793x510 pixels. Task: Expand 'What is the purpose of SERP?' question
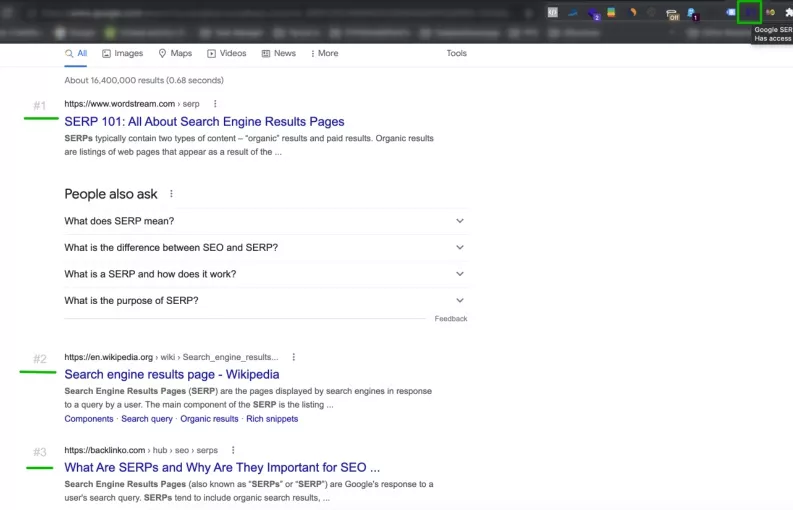pos(265,301)
